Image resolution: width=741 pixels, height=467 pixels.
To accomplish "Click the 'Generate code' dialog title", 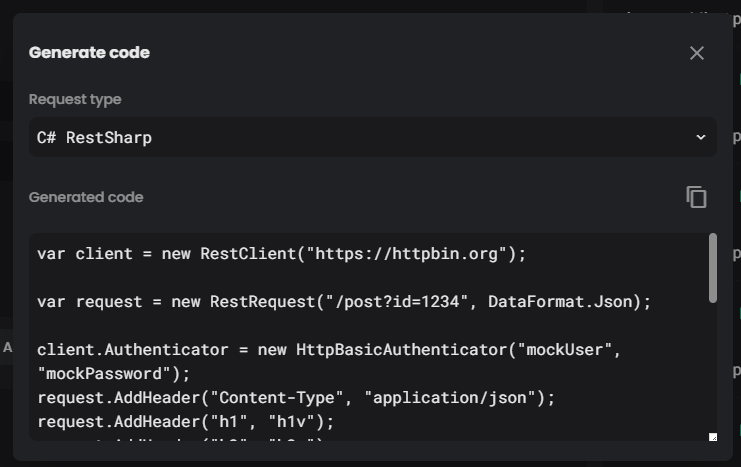I will (x=89, y=52).
